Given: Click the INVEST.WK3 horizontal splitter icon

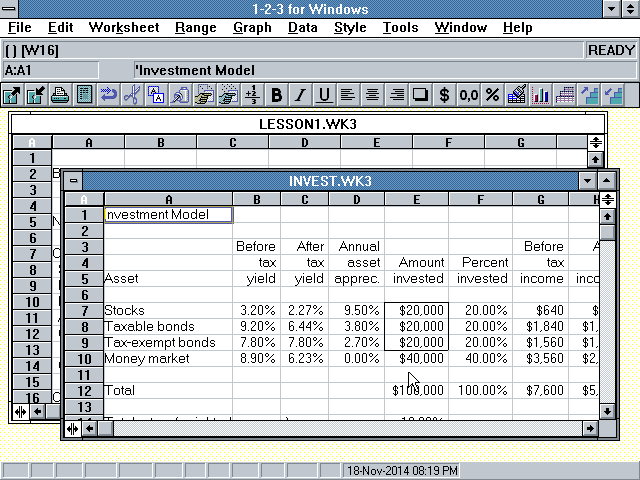Looking at the screenshot, I should point(607,200).
